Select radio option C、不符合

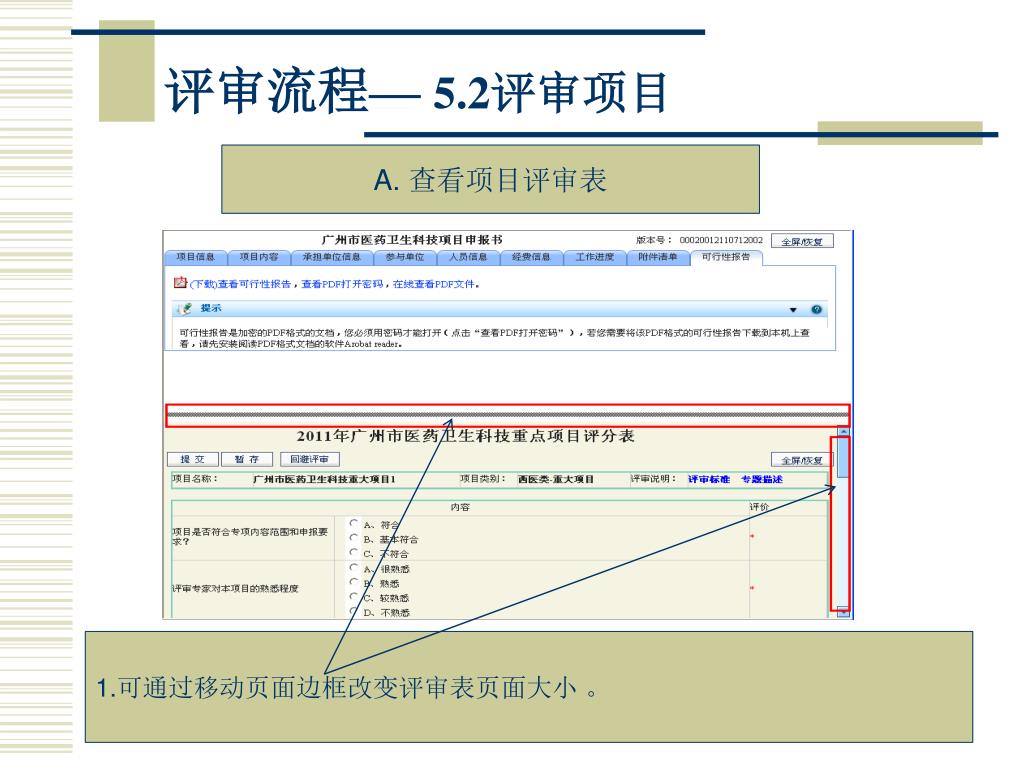pyautogui.click(x=353, y=552)
